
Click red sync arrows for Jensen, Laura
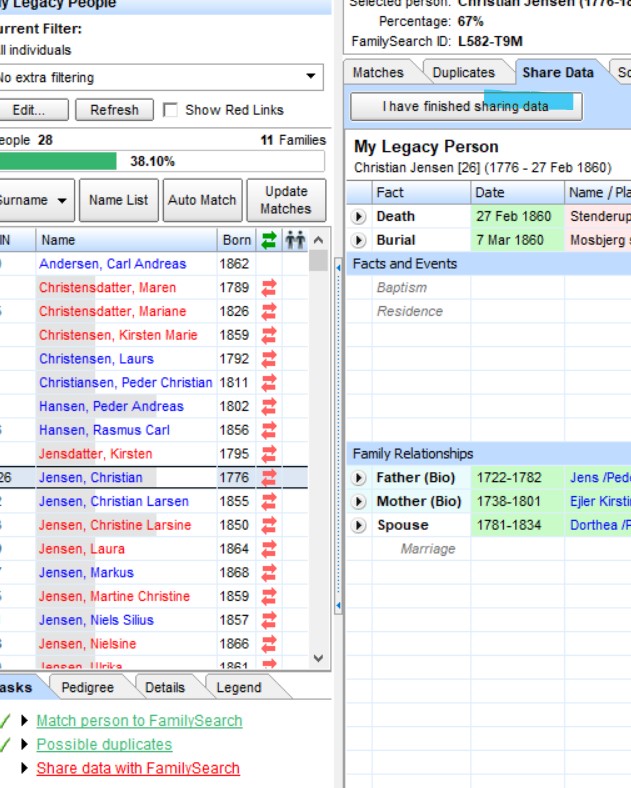(269, 549)
